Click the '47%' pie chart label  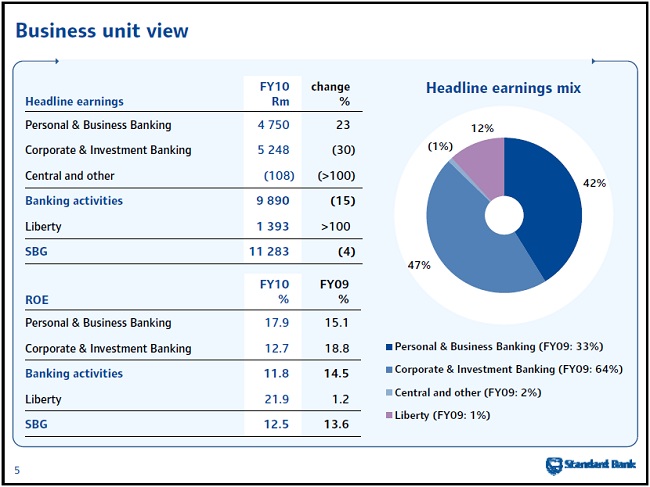419,265
